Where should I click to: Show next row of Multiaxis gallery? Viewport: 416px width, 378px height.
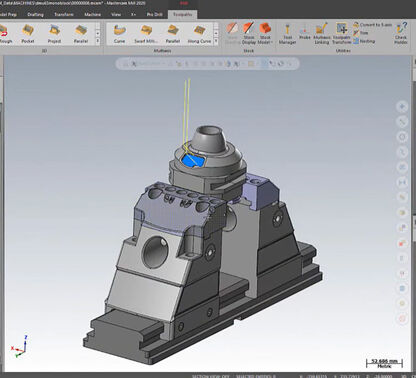point(216,33)
